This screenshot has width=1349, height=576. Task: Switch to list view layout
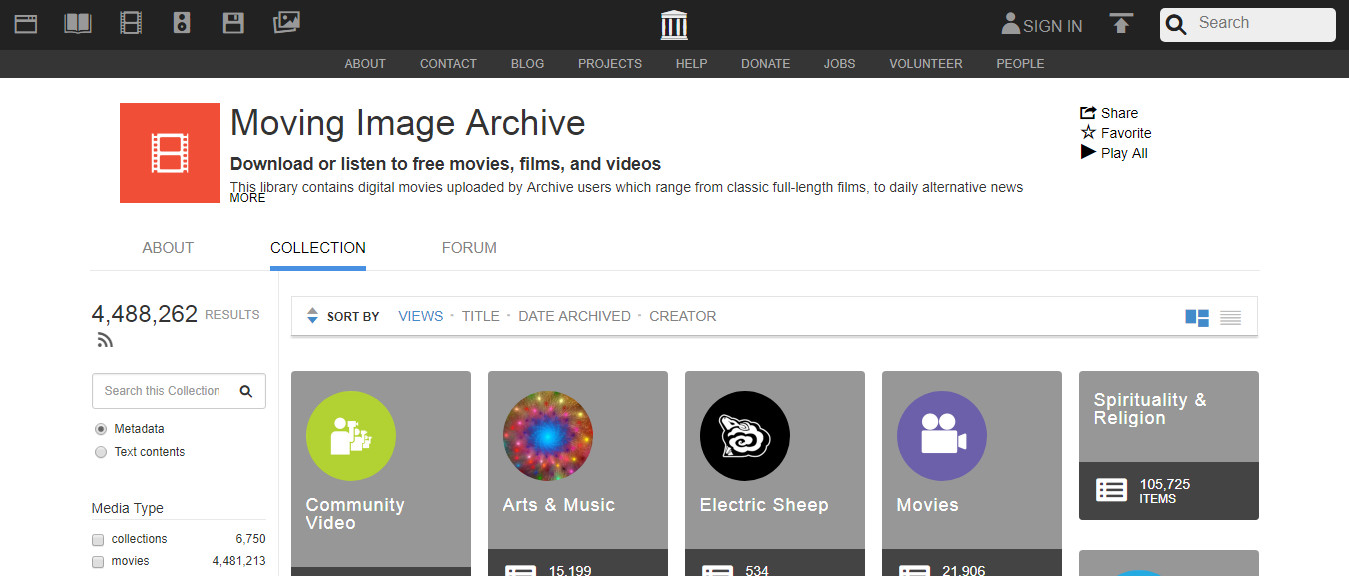tap(1230, 318)
